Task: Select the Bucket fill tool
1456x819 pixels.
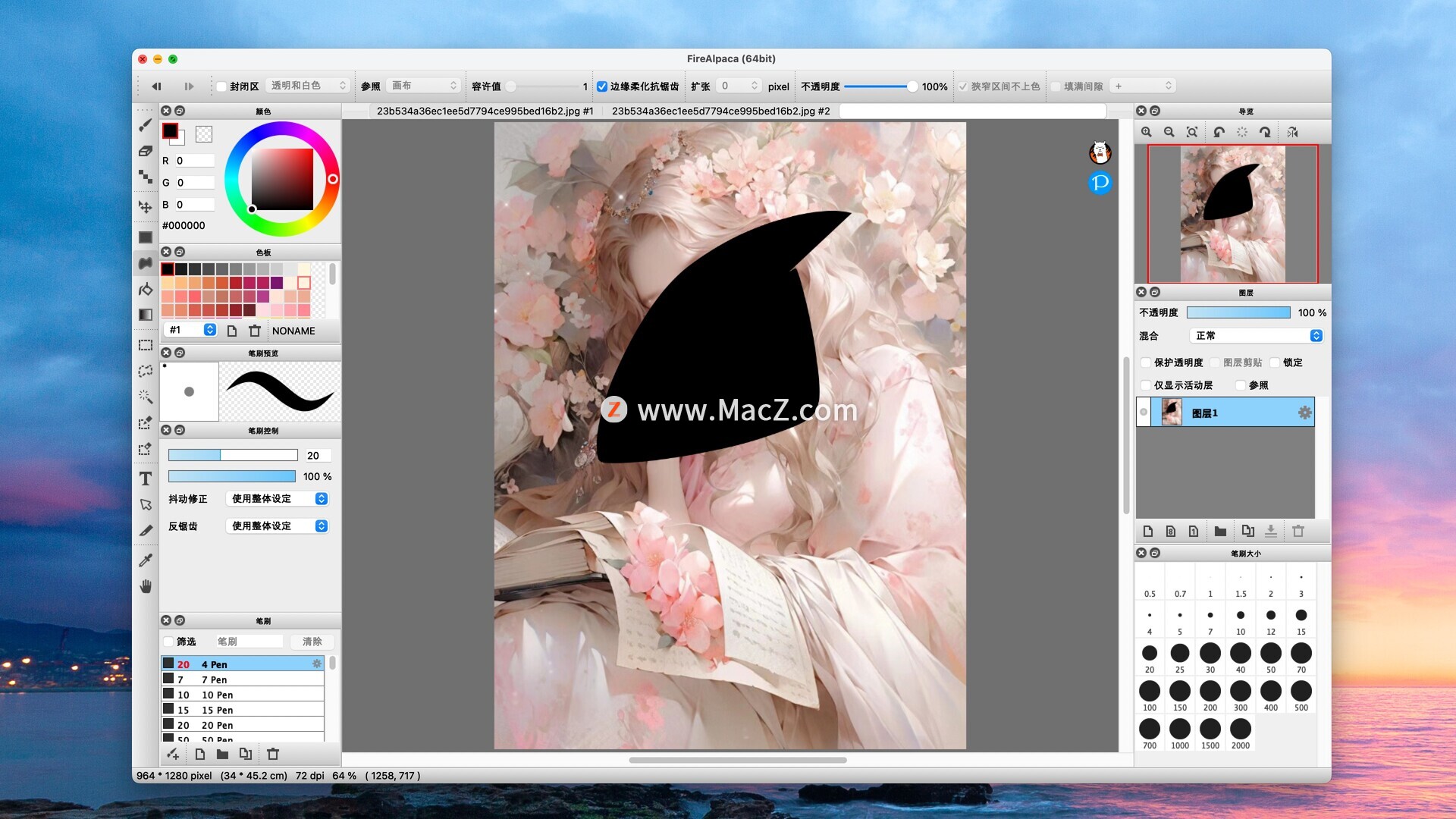Action: 146,289
